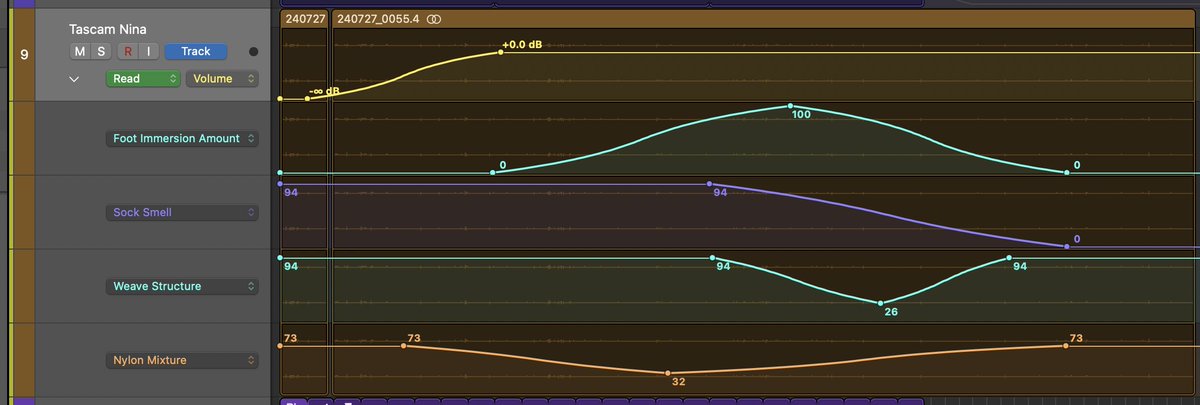Toggle input monitoring I button
The width and height of the screenshot is (1200, 405).
[147, 51]
